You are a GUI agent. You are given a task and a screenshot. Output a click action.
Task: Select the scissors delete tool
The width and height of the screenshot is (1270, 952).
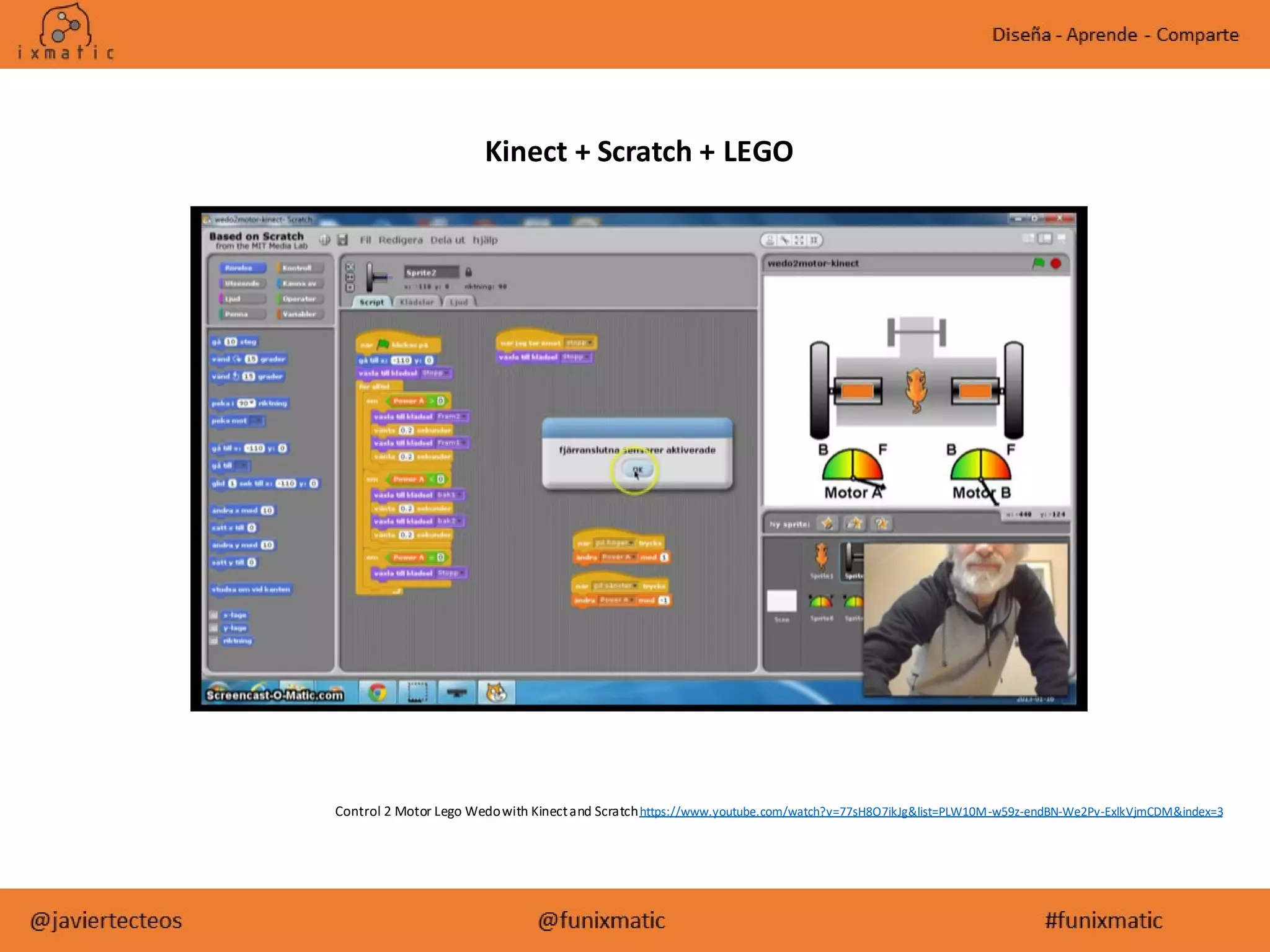click(784, 240)
